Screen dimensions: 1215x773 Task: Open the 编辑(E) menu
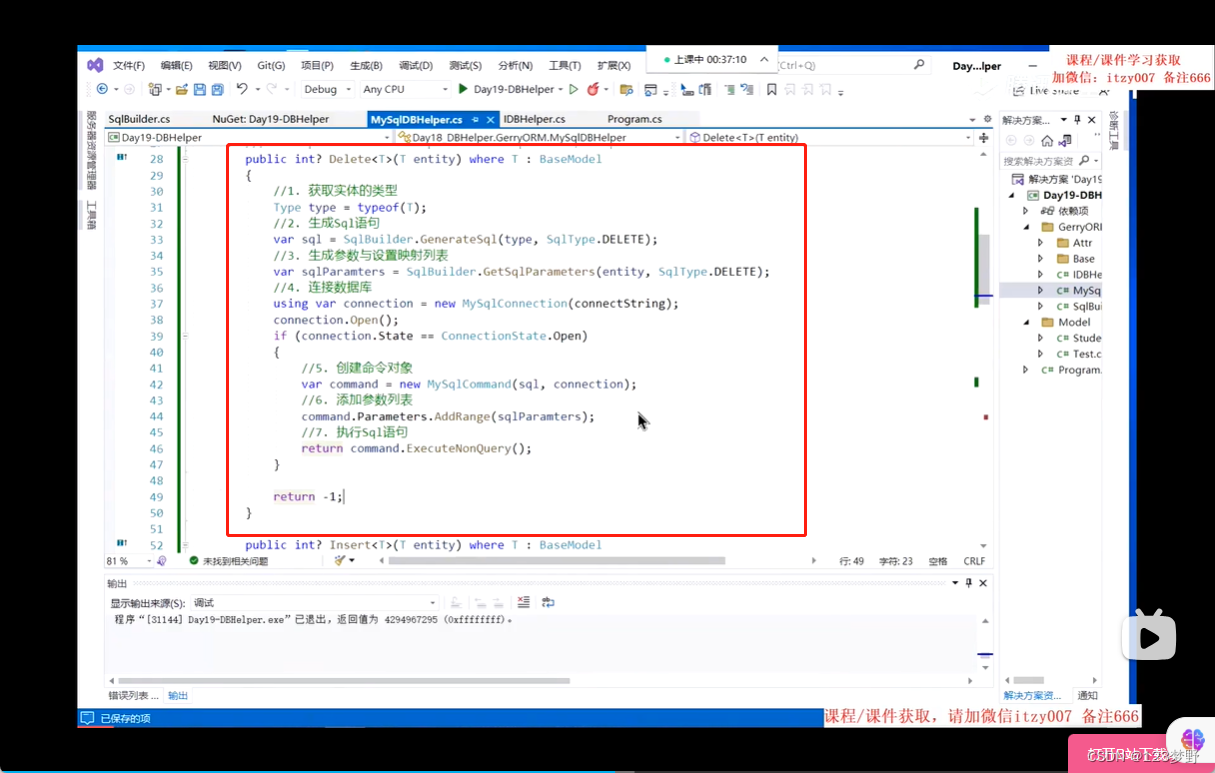pyautogui.click(x=177, y=65)
